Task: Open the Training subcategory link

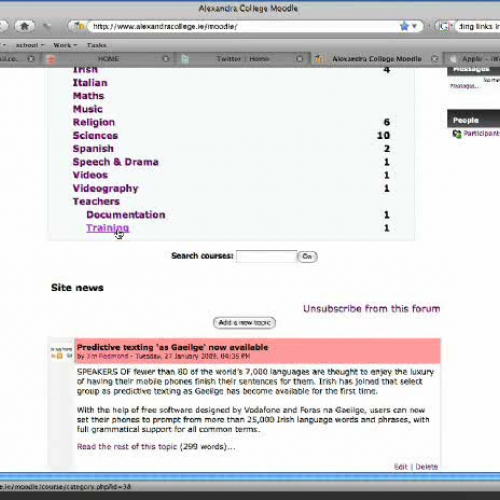Action: [108, 228]
